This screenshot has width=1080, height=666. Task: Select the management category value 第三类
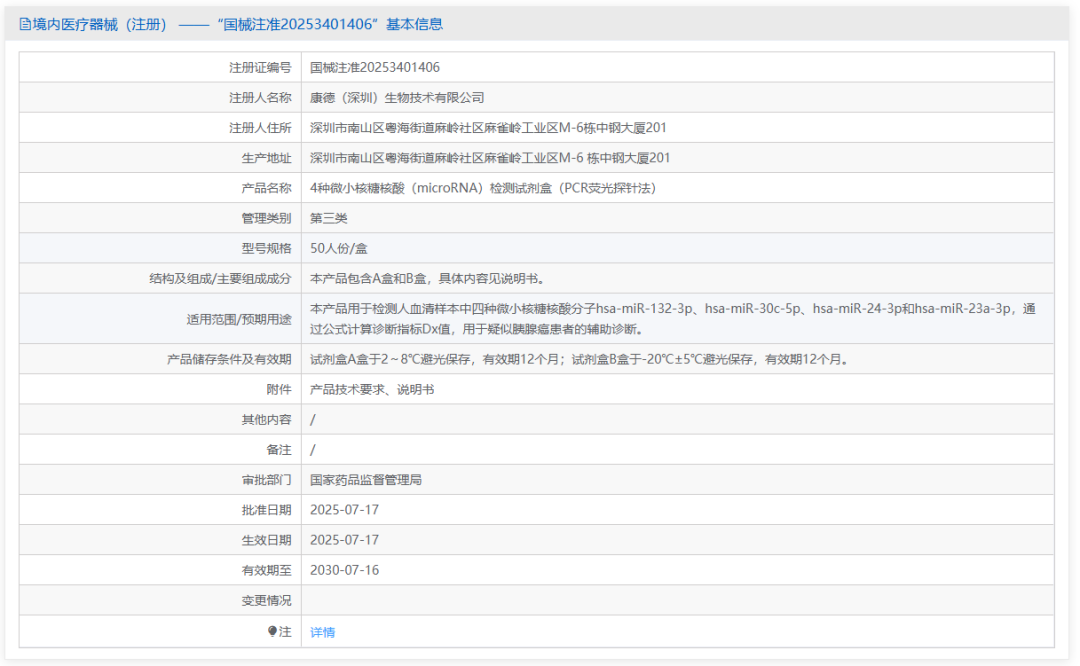[329, 218]
